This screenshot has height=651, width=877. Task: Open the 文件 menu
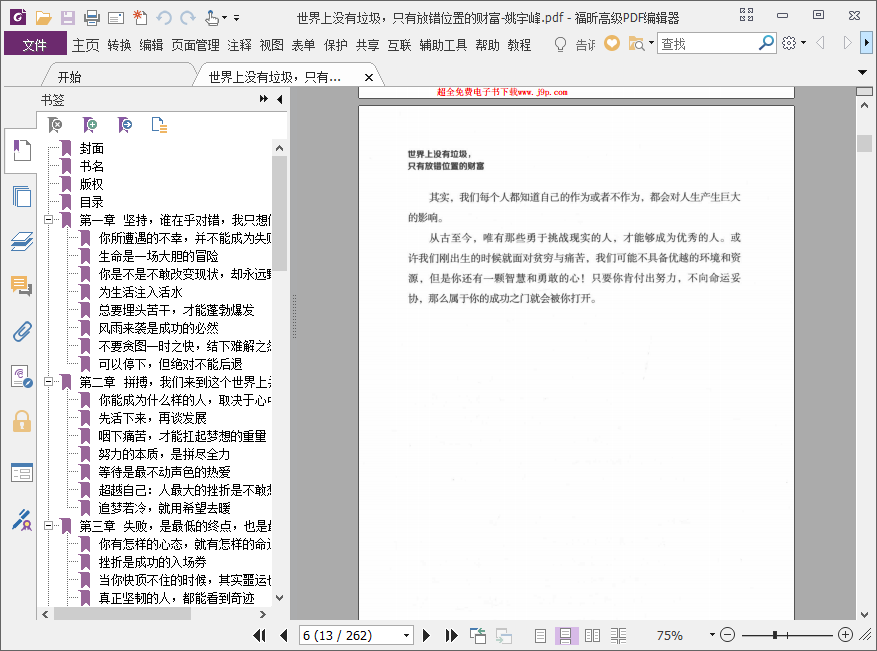click(35, 44)
